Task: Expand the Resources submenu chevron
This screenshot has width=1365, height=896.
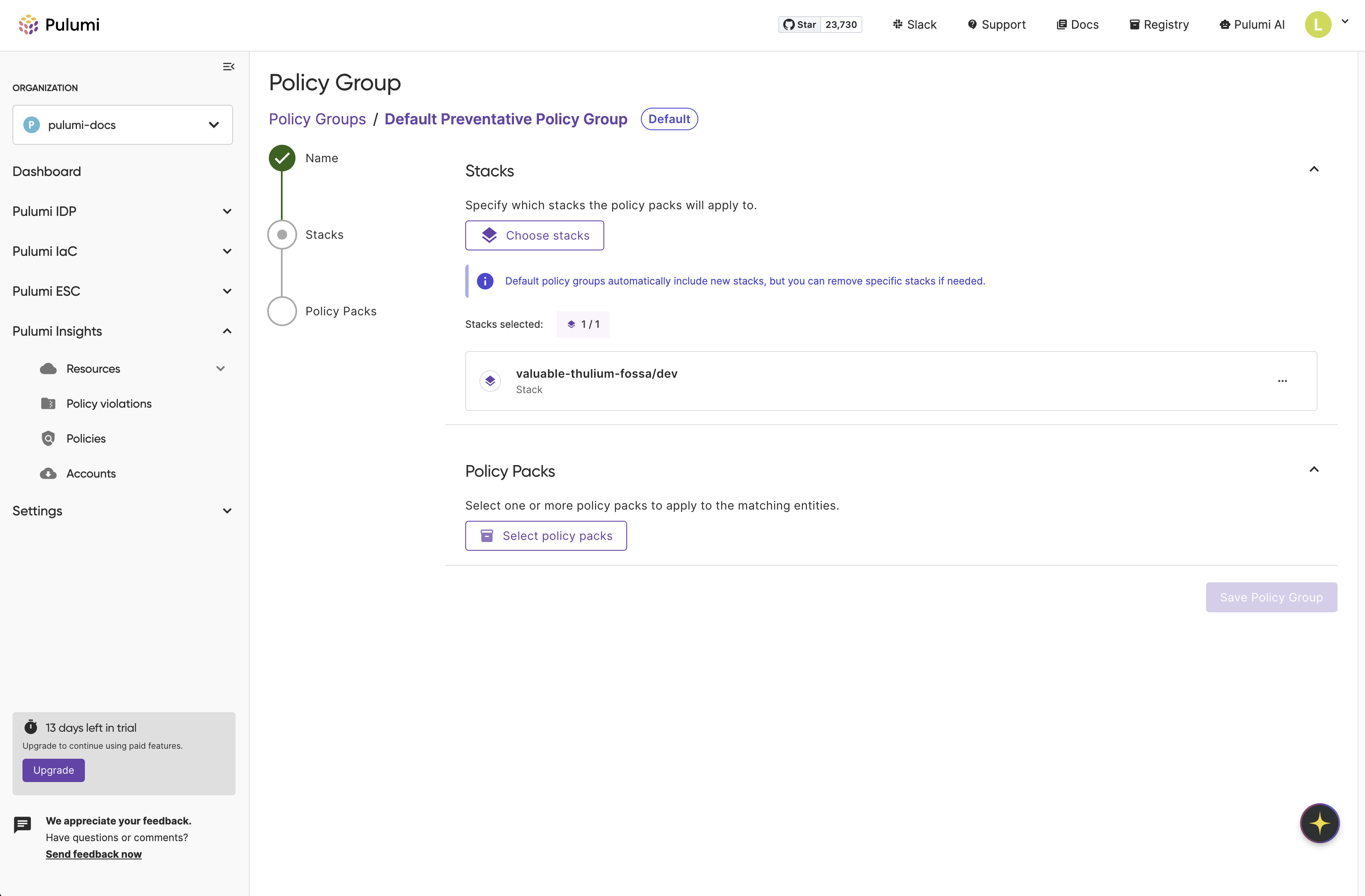Action: [x=221, y=369]
